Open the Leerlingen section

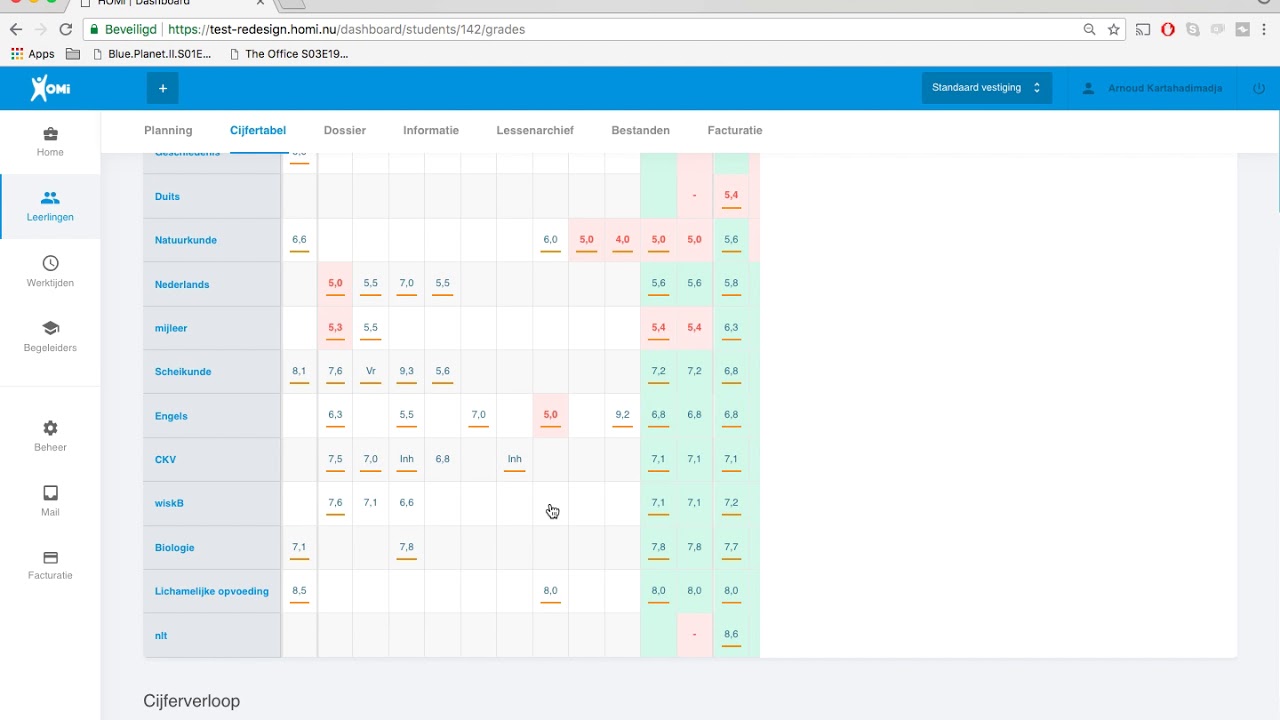(x=50, y=206)
